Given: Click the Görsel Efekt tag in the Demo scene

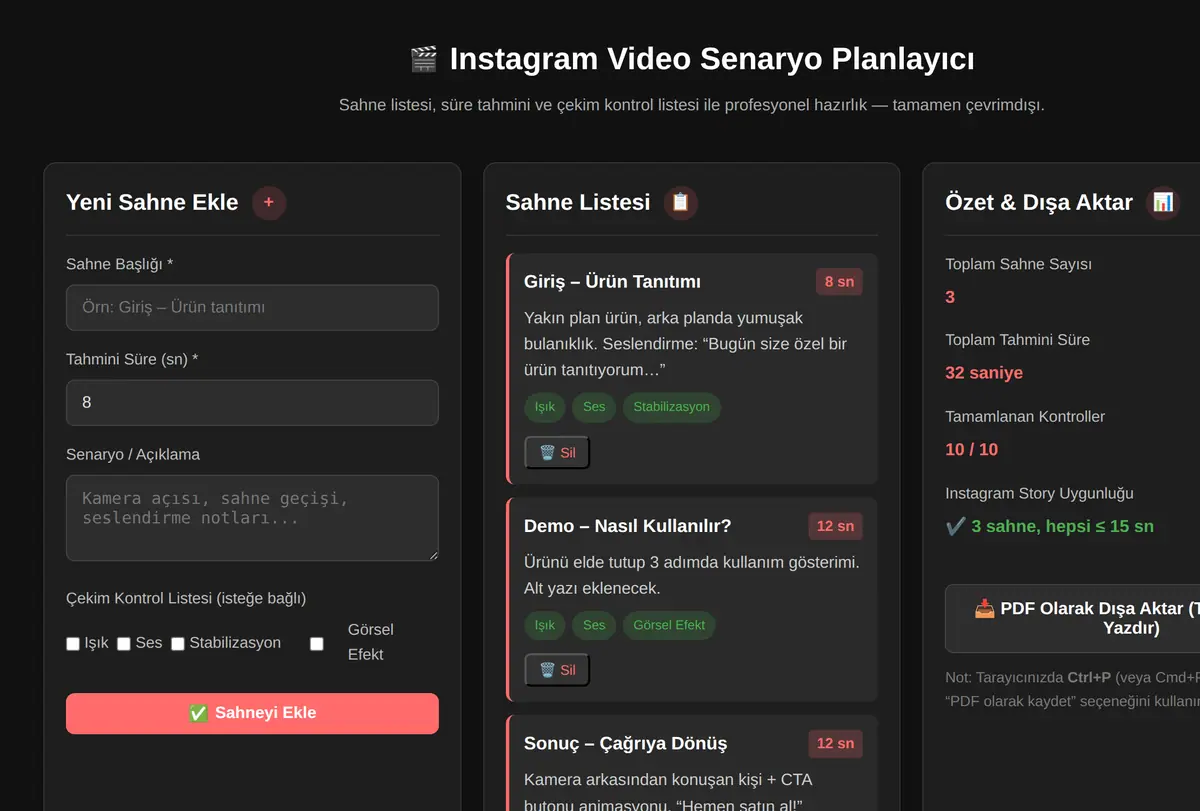Looking at the screenshot, I should (x=669, y=625).
